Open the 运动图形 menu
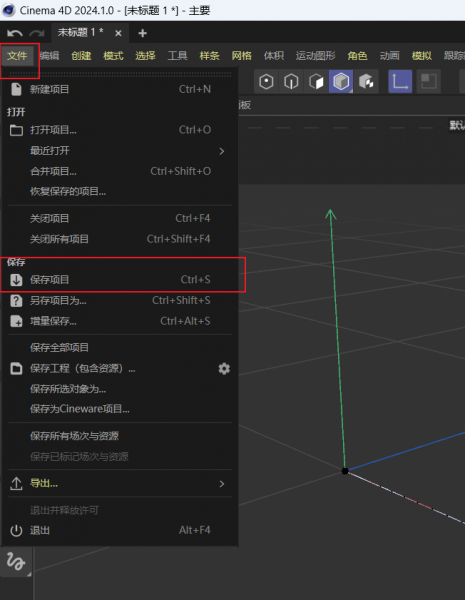 tap(315, 56)
